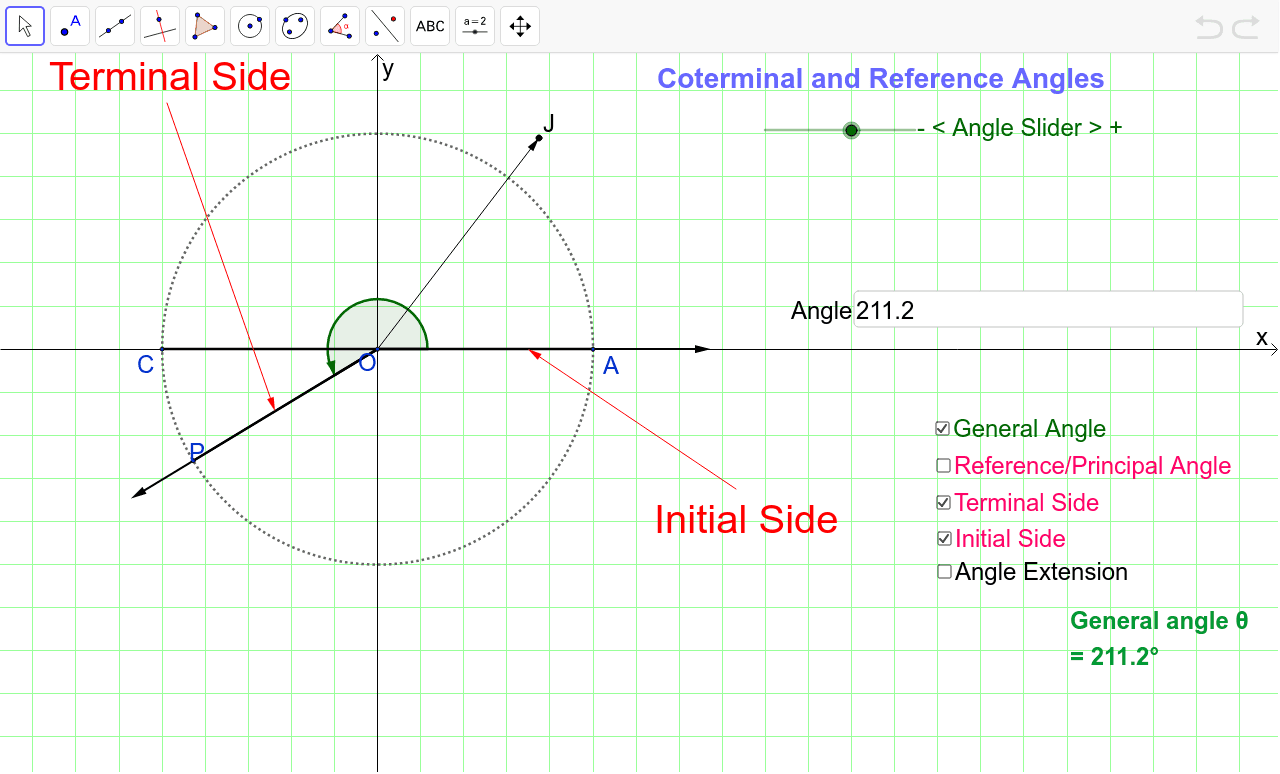Click the red 'Initial Side' label
The width and height of the screenshot is (1280, 774).
coord(746,520)
